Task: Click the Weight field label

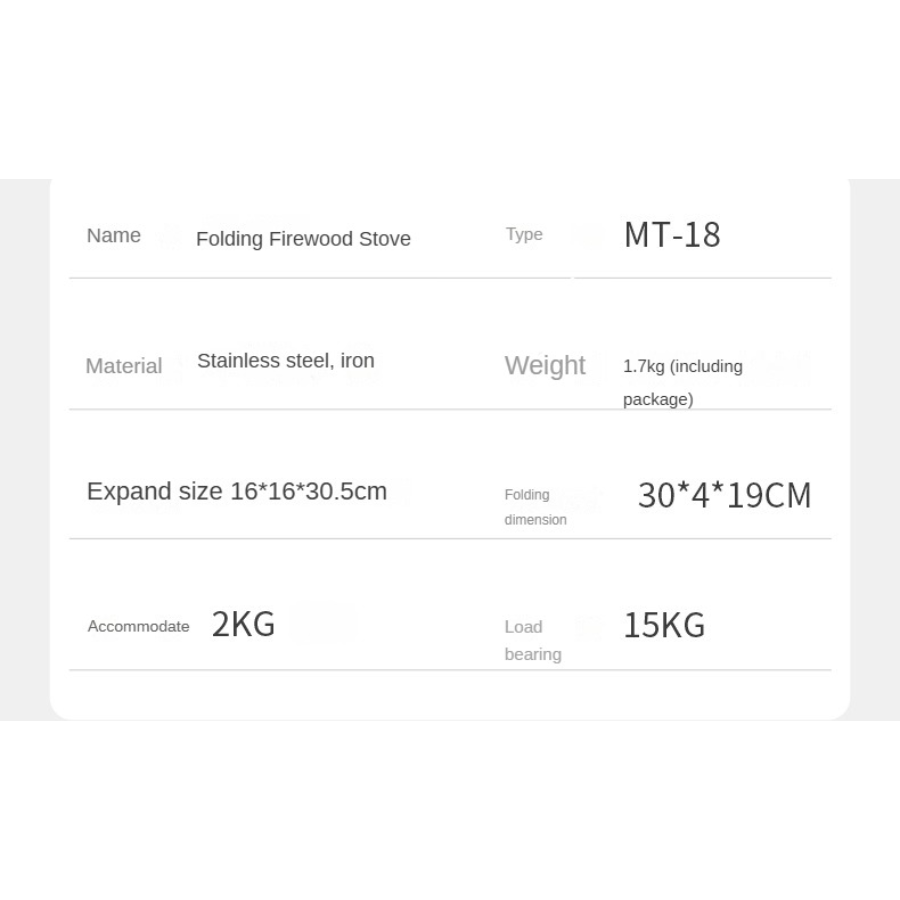Action: point(545,366)
